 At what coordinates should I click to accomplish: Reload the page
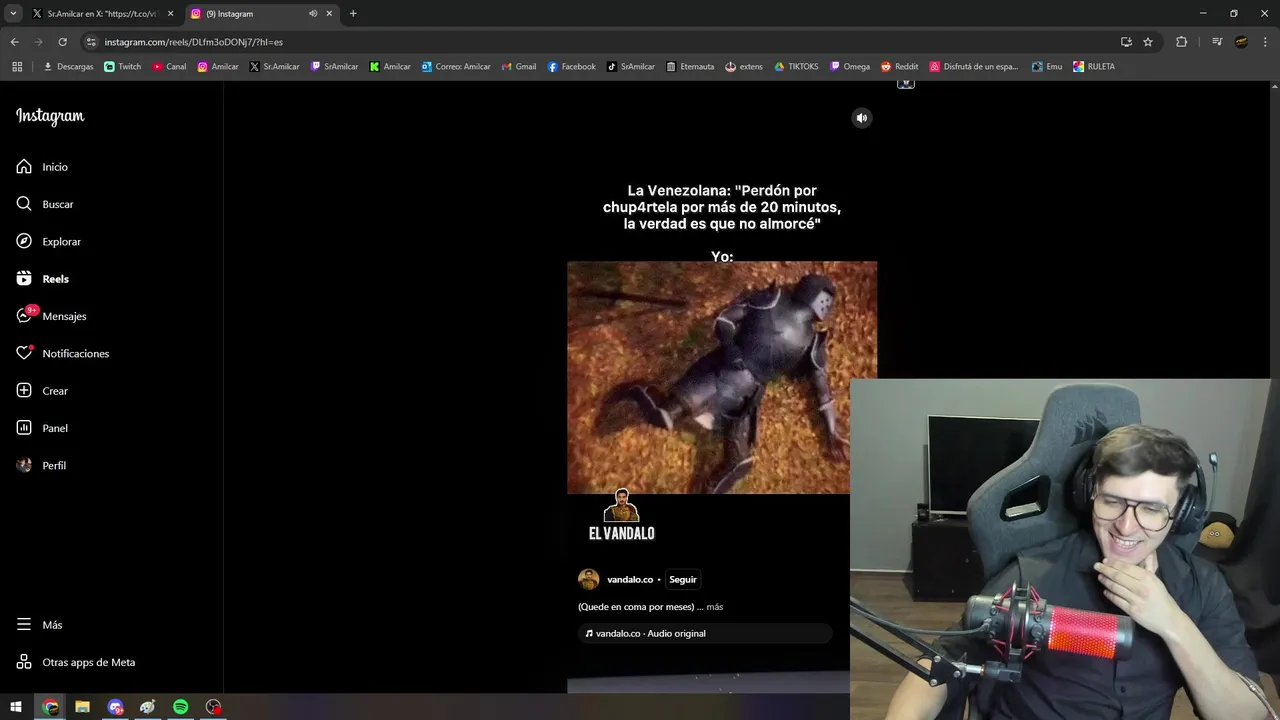(62, 42)
